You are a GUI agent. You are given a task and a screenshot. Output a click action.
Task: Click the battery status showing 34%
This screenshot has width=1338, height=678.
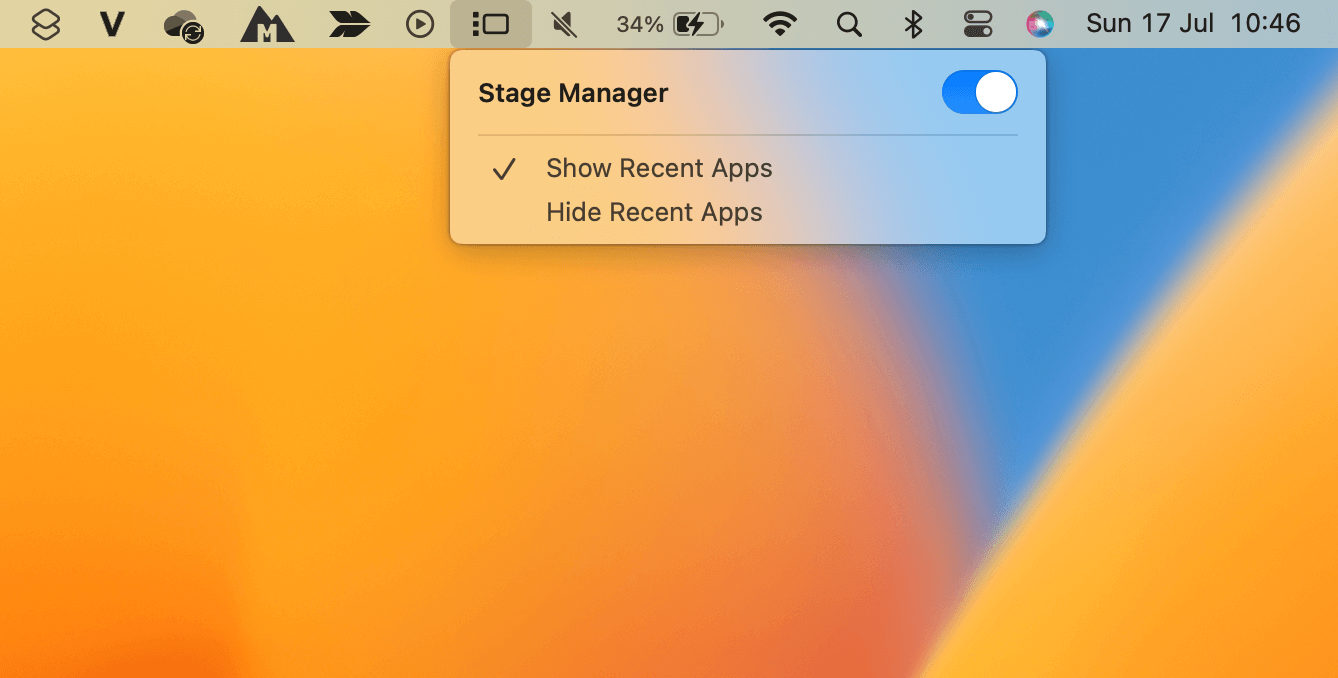[668, 23]
